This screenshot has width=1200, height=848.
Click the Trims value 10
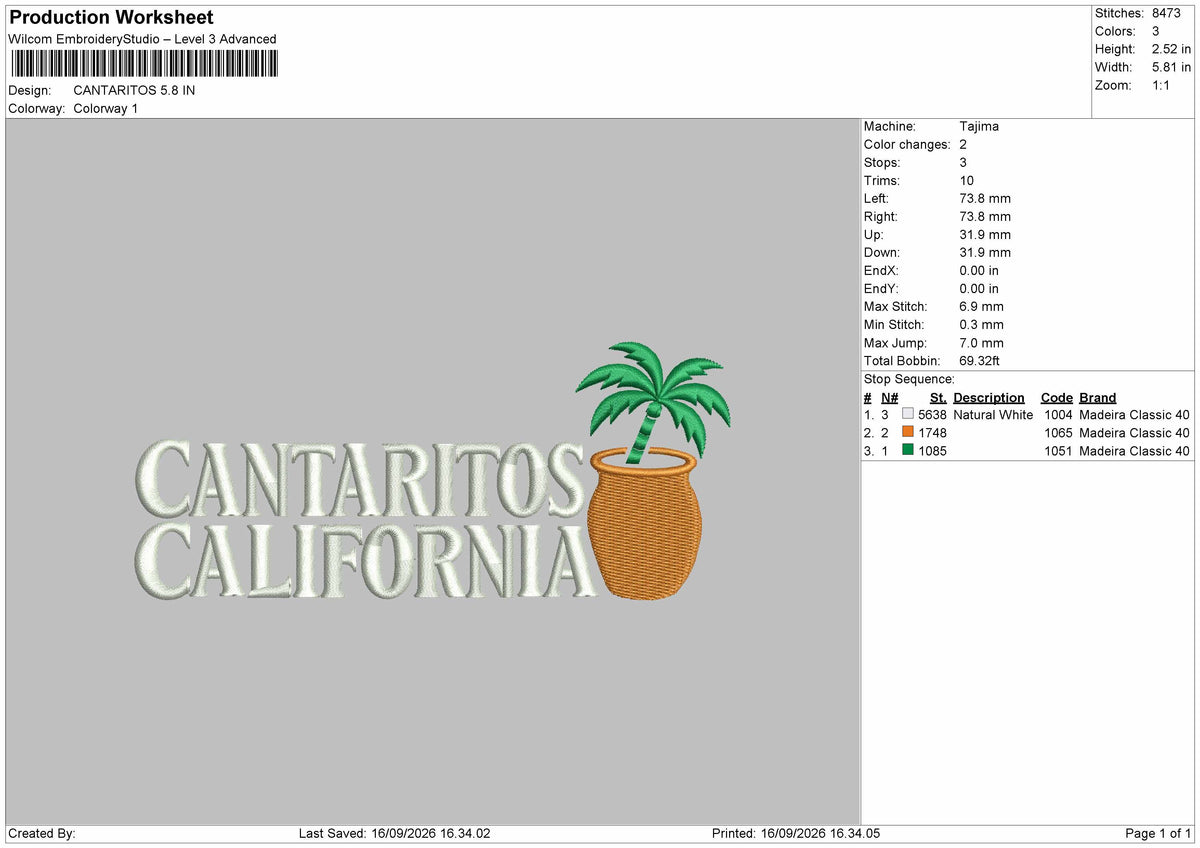[967, 181]
